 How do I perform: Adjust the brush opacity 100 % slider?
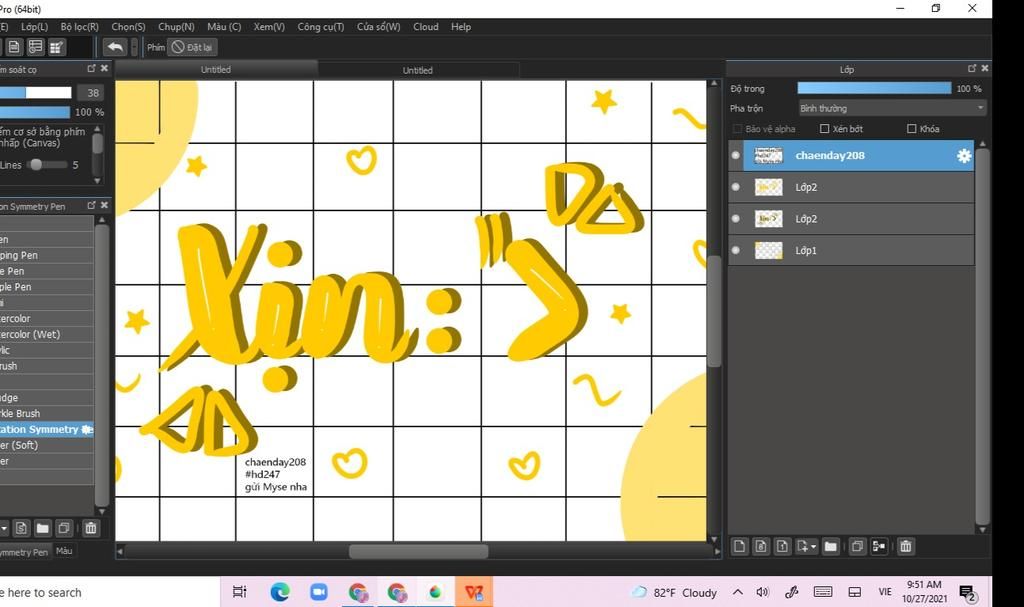(x=35, y=112)
